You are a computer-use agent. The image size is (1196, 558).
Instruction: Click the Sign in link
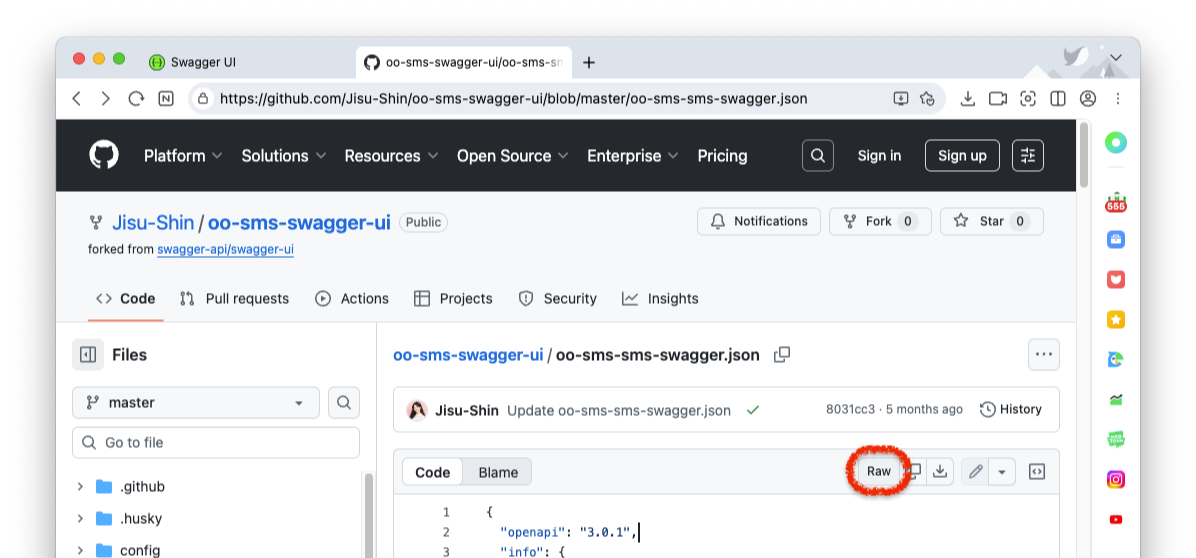pos(879,156)
